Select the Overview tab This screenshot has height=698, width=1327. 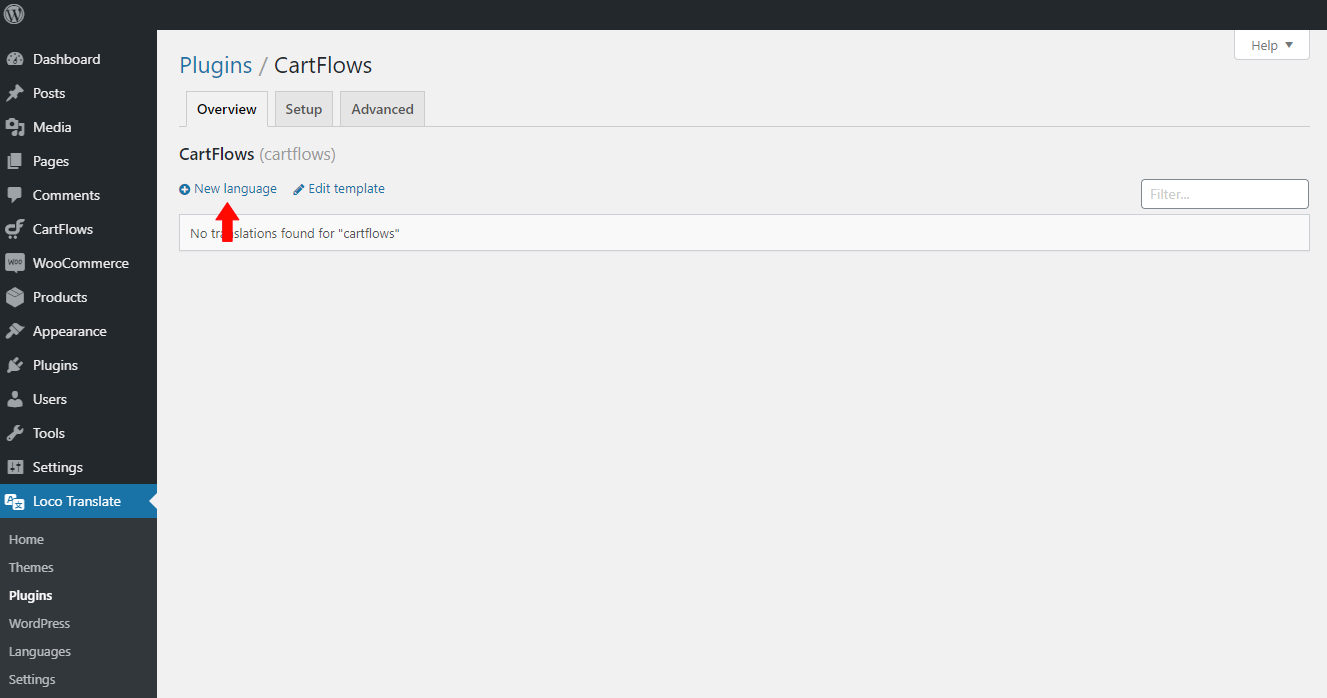226,109
